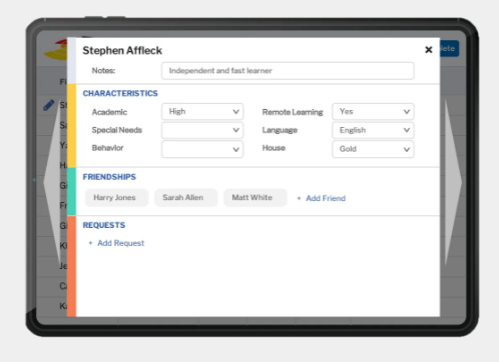Open the Academic dropdown
The height and width of the screenshot is (362, 499).
[x=202, y=112]
